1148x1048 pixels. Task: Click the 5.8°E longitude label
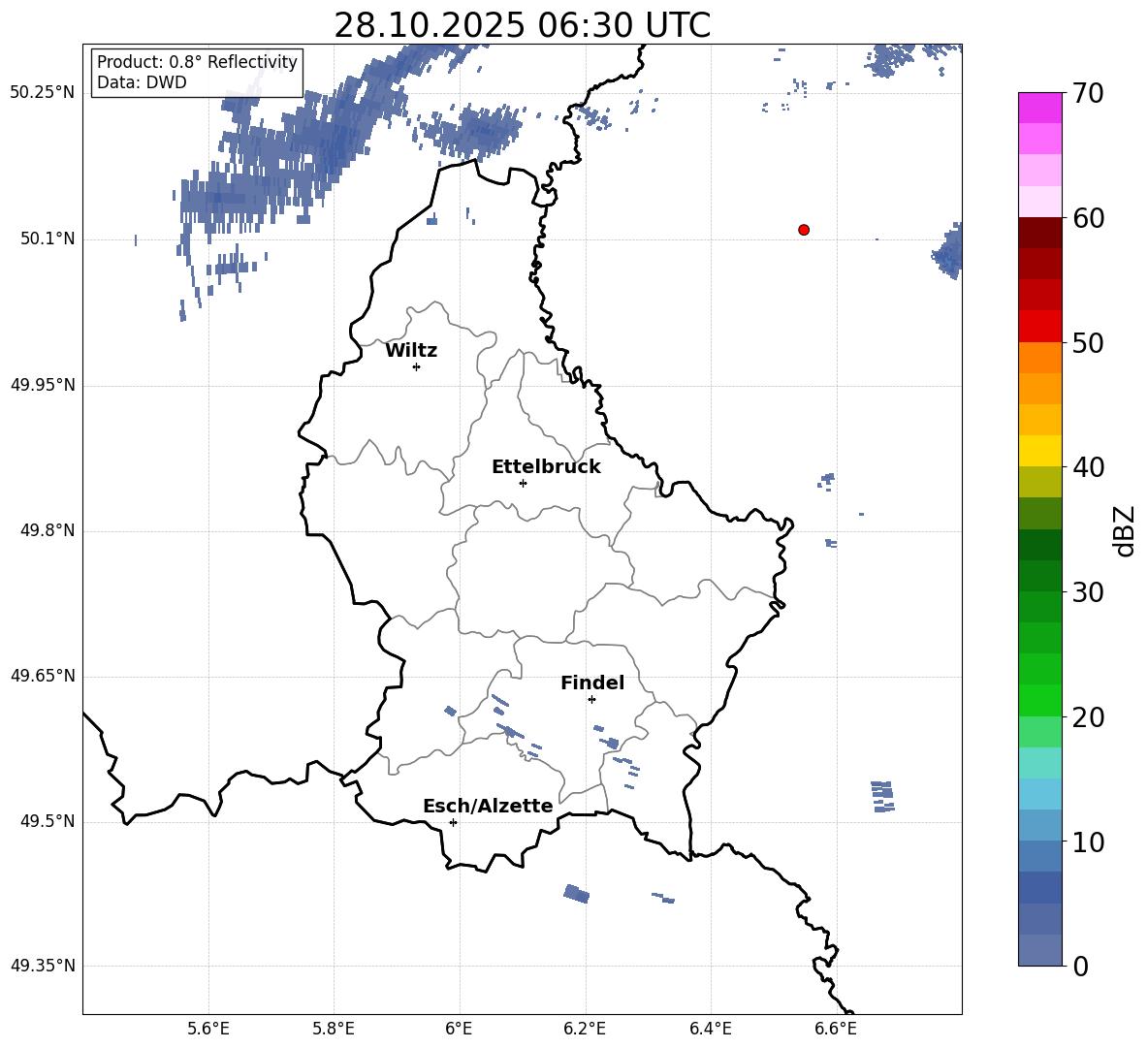(334, 1029)
